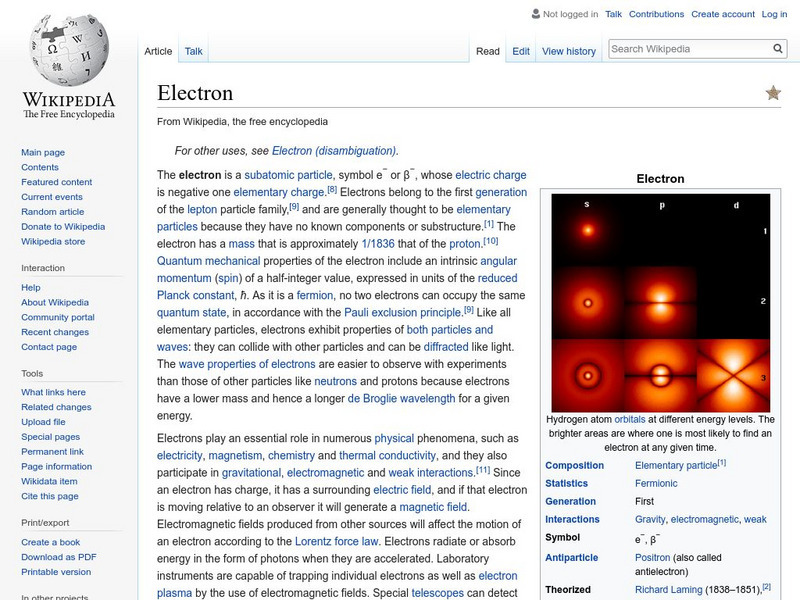The image size is (800, 600).
Task: Click Richard Laming in infobox
Action: pos(668,590)
